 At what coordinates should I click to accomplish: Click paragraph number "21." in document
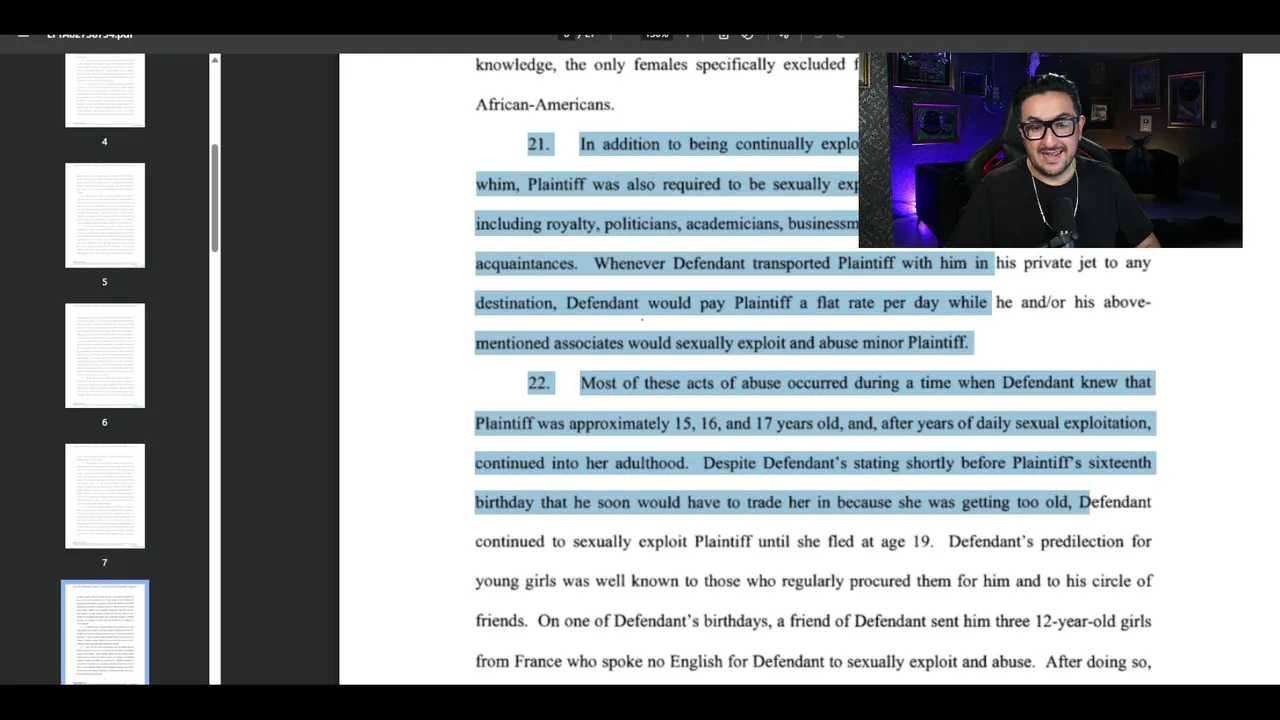(538, 144)
